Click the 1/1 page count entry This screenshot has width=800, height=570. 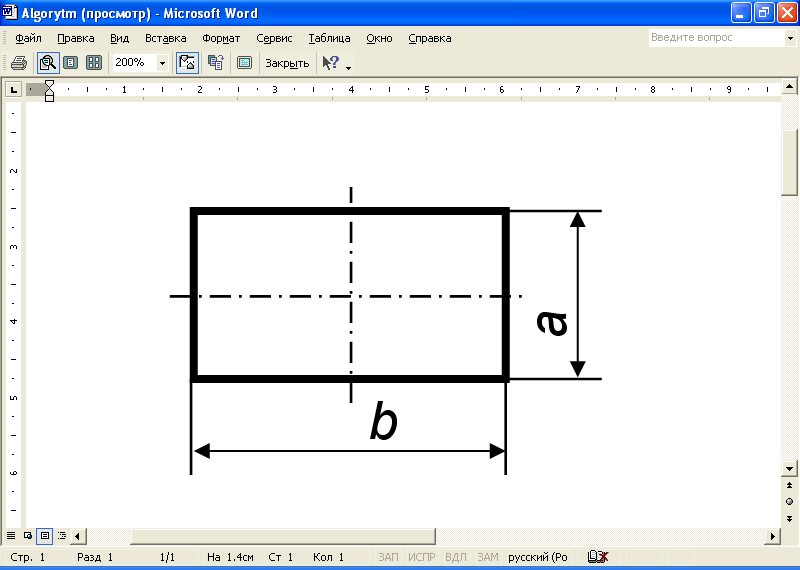click(167, 557)
